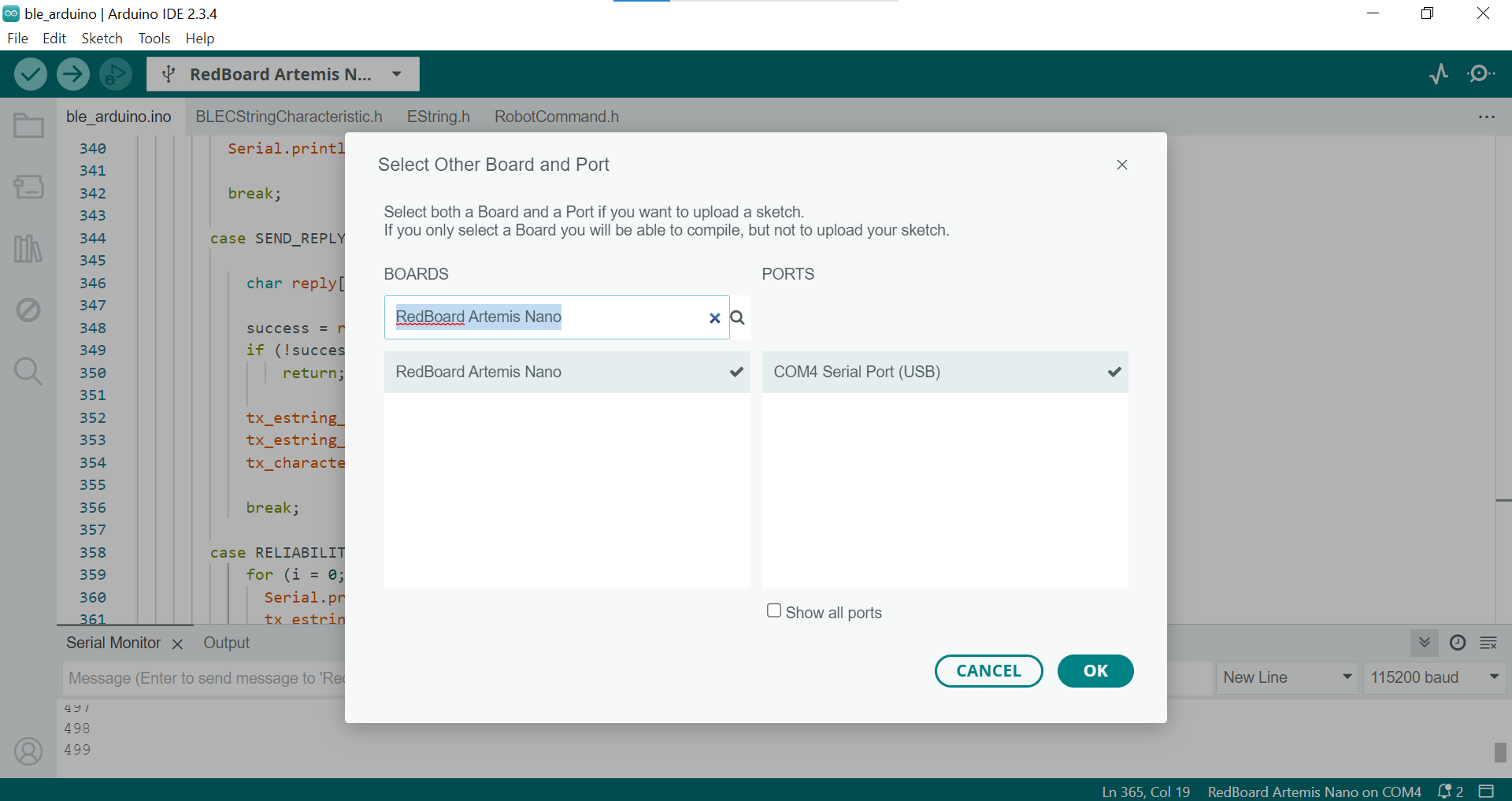Switch to the ble_arduino.ino tab

(119, 117)
